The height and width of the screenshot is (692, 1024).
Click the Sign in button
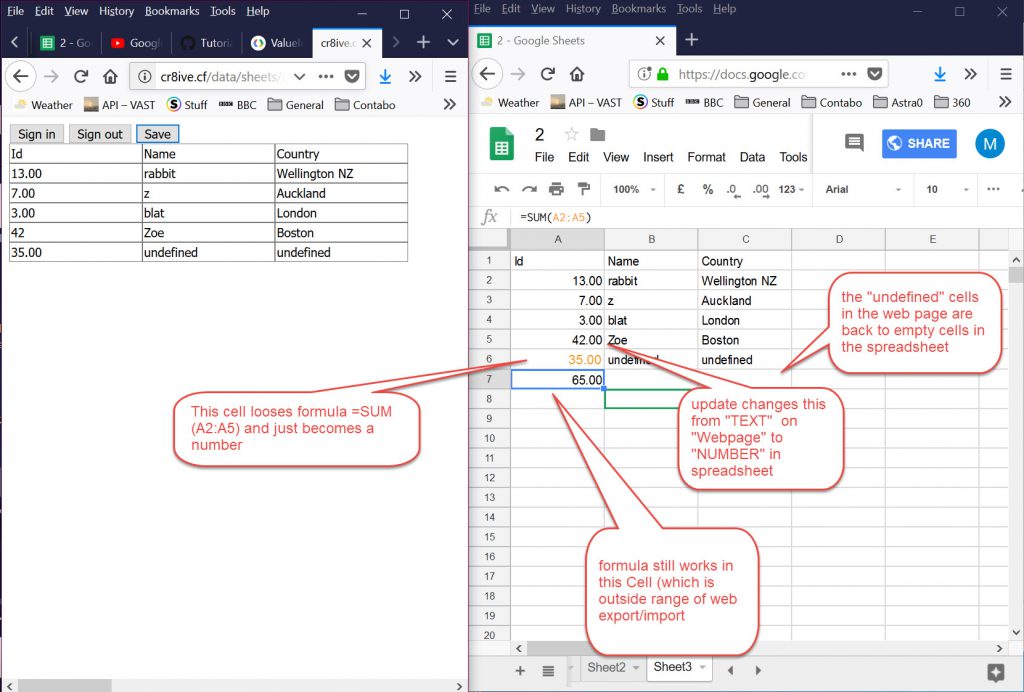37,134
